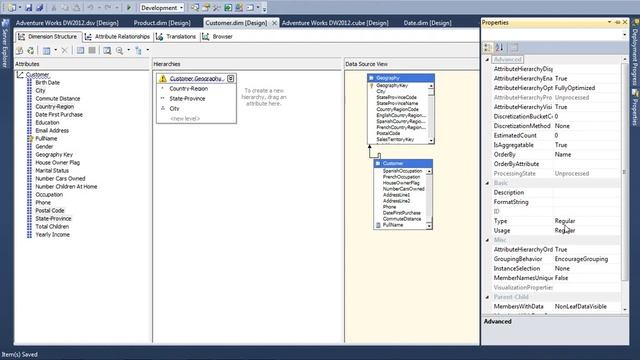Collapse the Misc properties category
Screen dimensions: 640x360
click(x=487, y=240)
